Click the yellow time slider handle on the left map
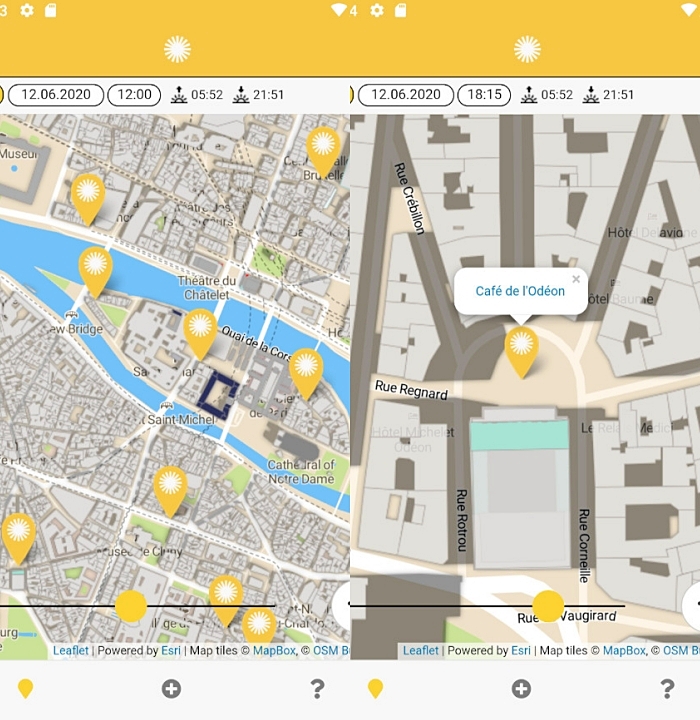Screen dimensions: 700x720 tap(131, 606)
